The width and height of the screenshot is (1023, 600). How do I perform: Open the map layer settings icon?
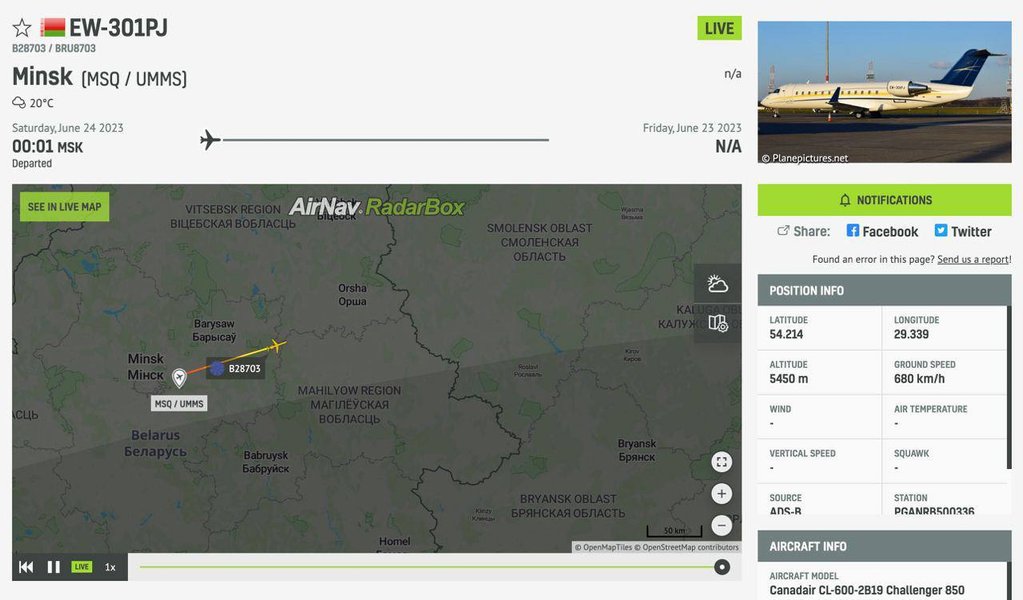(x=718, y=323)
